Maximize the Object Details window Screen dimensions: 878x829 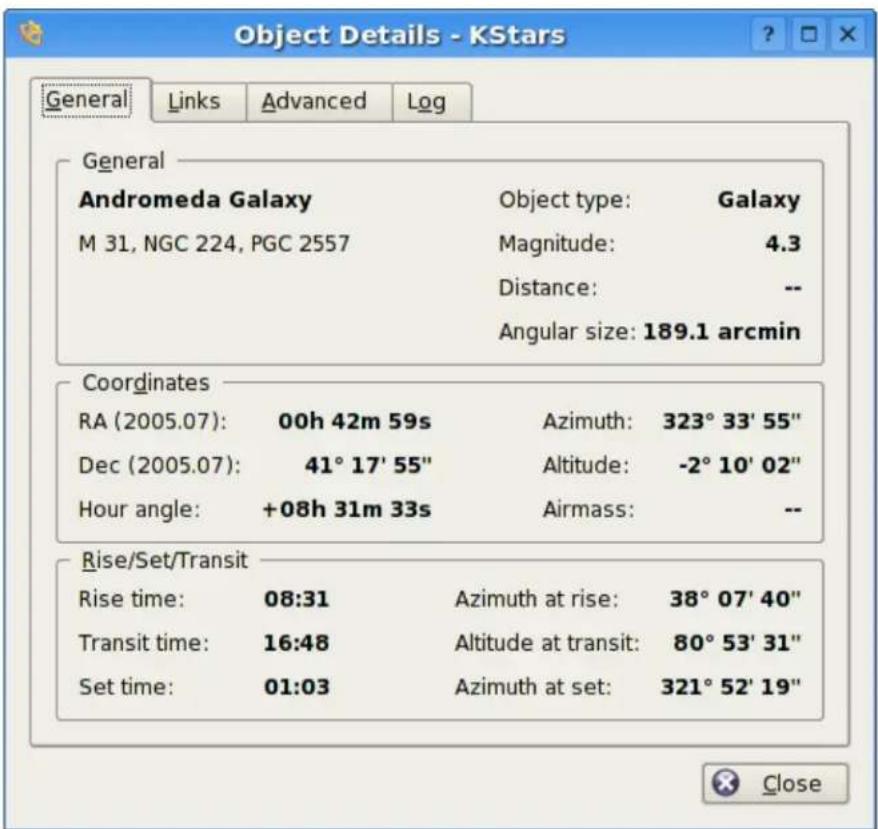[x=808, y=35]
